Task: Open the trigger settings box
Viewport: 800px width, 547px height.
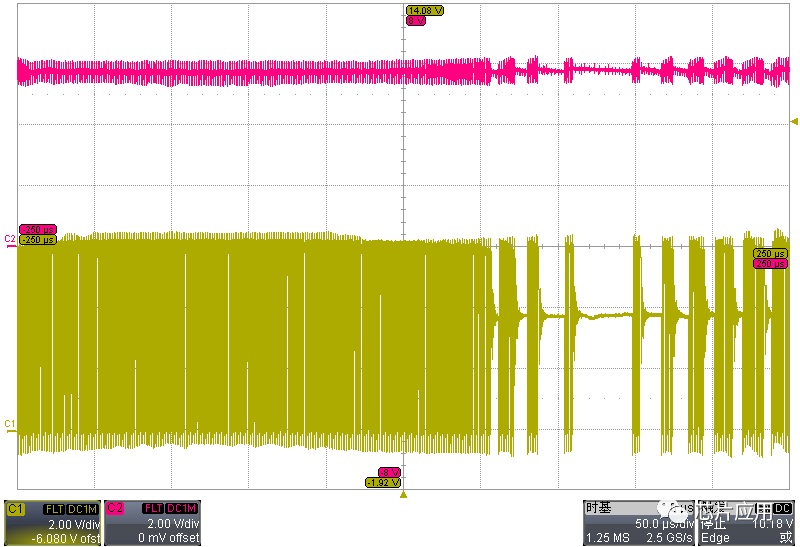Action: [747, 523]
